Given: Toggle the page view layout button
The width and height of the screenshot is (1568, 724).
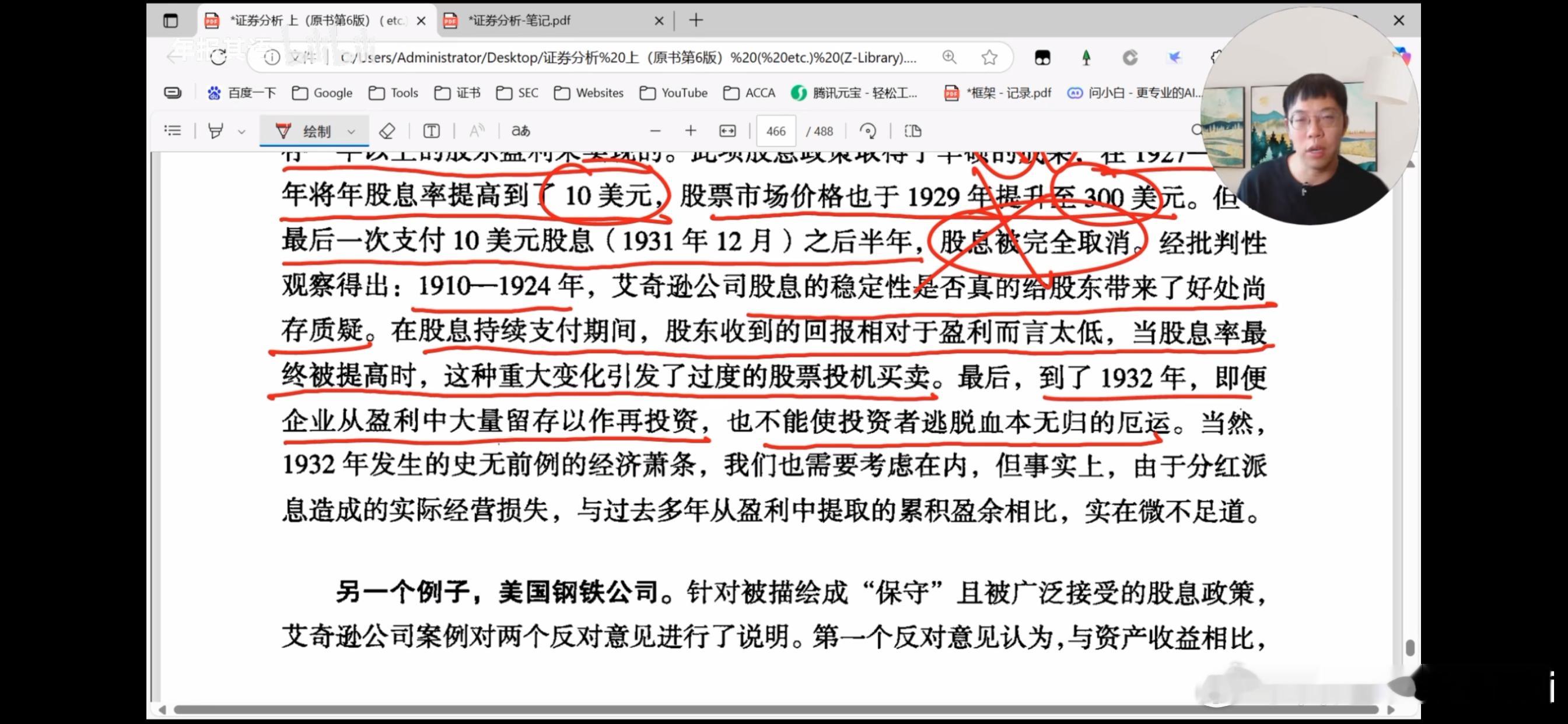Looking at the screenshot, I should (x=912, y=131).
